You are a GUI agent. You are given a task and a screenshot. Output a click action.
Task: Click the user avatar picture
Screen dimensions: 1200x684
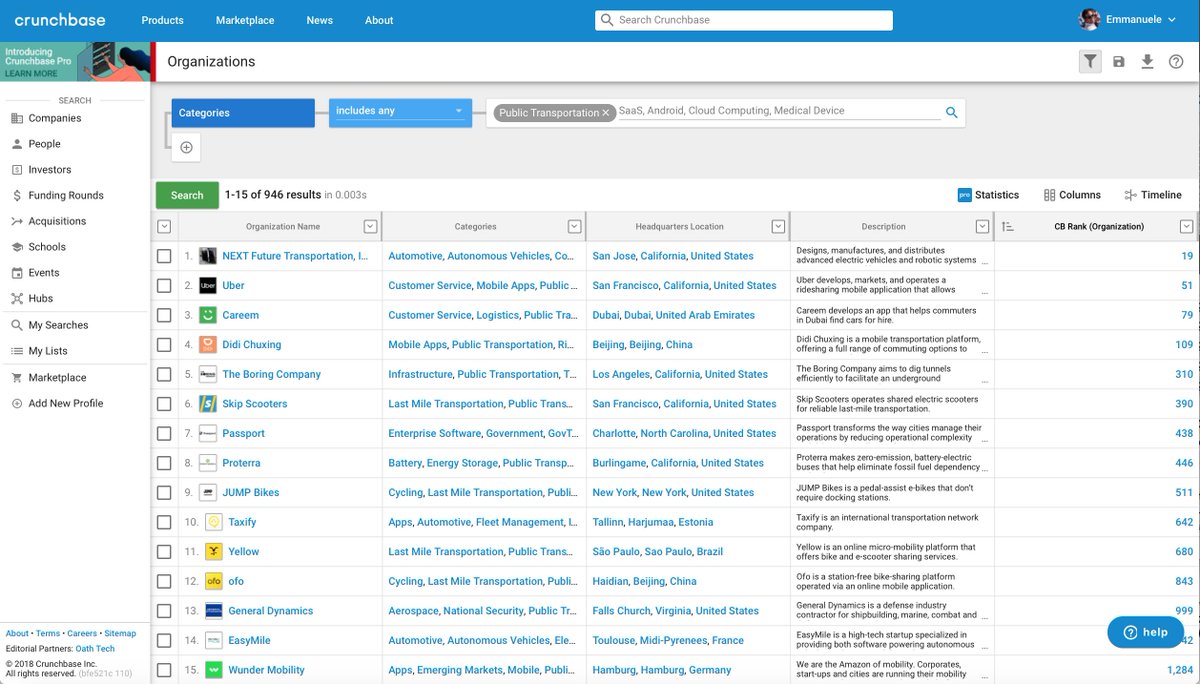pyautogui.click(x=1091, y=20)
